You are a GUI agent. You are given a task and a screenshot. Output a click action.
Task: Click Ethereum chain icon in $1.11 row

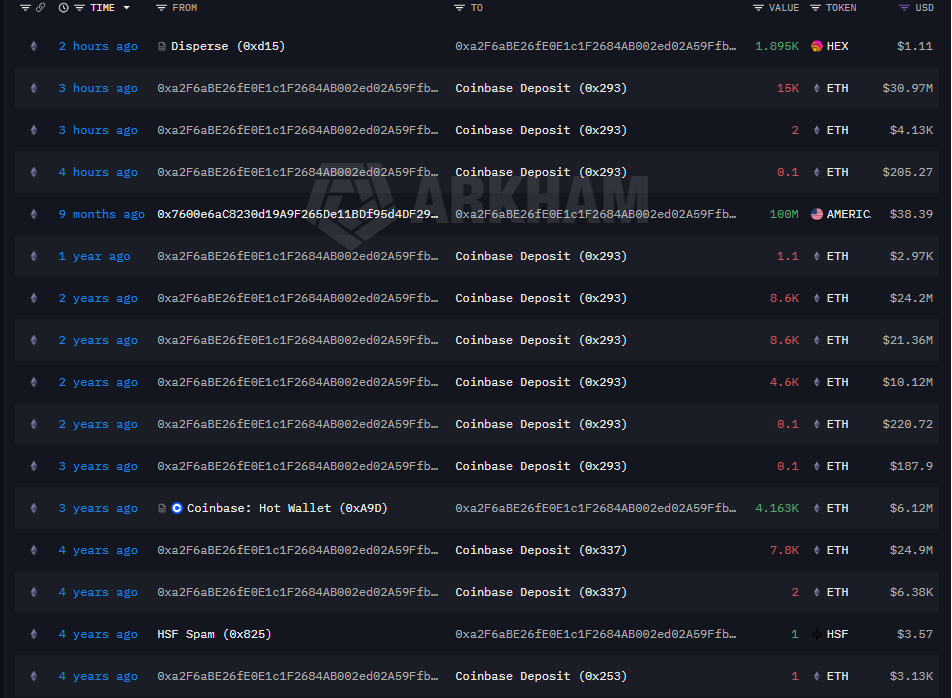point(34,46)
